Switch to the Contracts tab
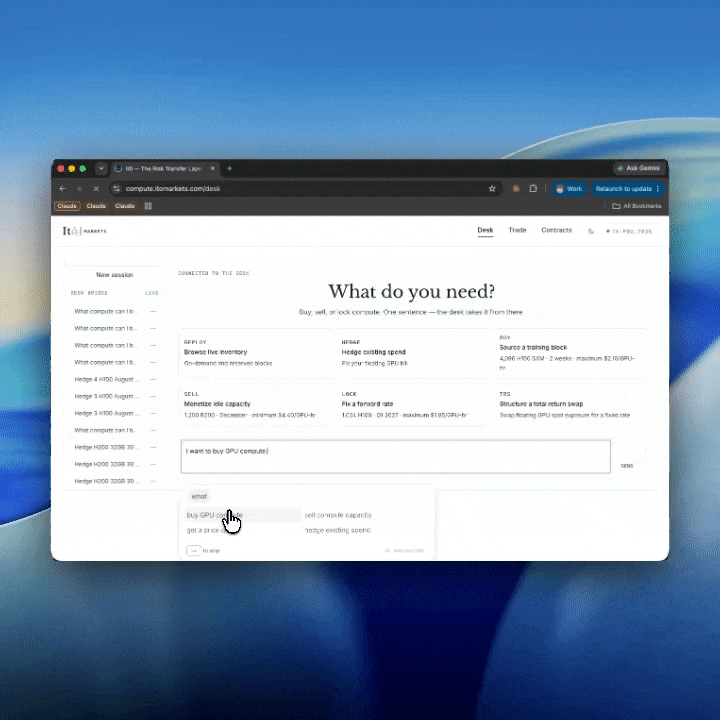This screenshot has height=720, width=720. coord(557,230)
